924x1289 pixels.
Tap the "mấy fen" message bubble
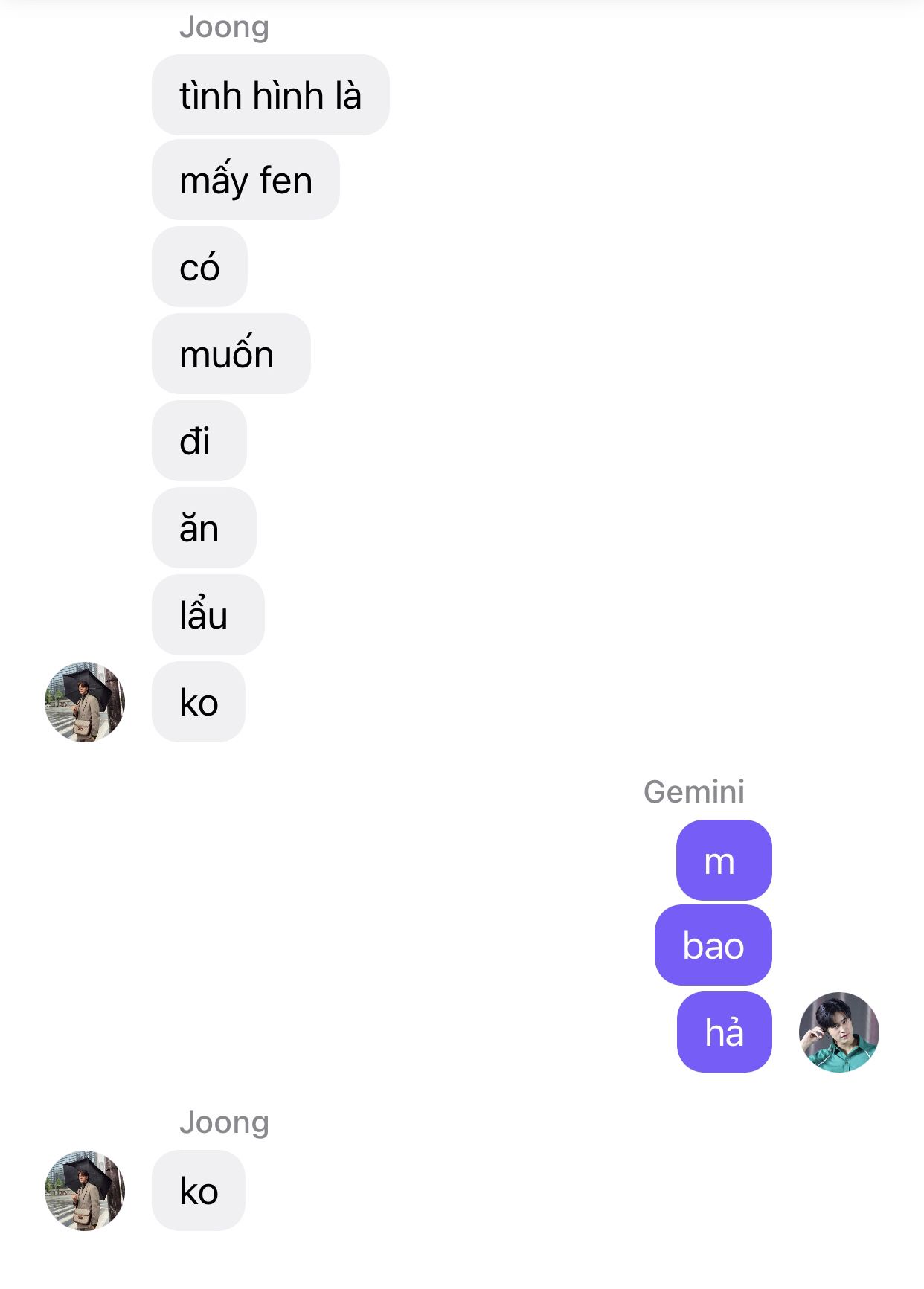[x=246, y=180]
